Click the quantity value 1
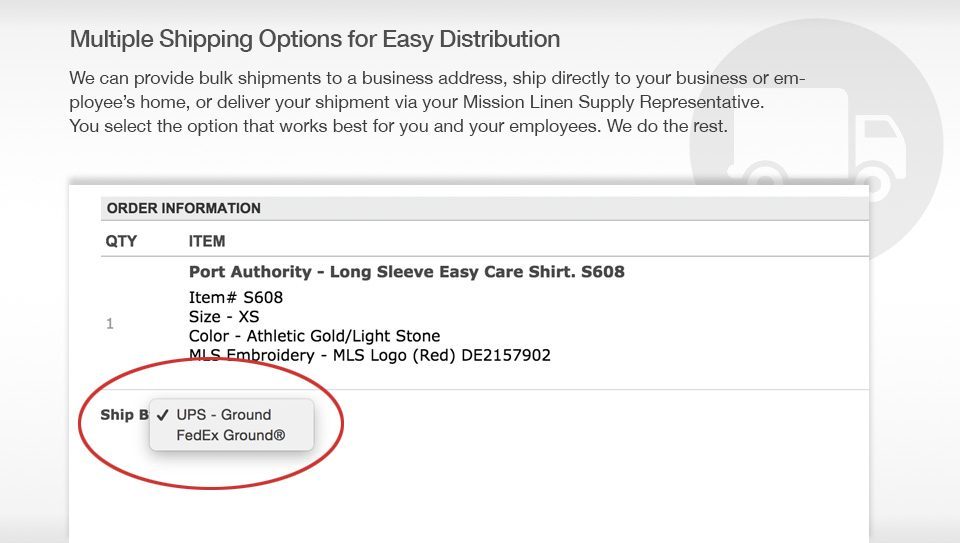This screenshot has height=543, width=960. 110,323
